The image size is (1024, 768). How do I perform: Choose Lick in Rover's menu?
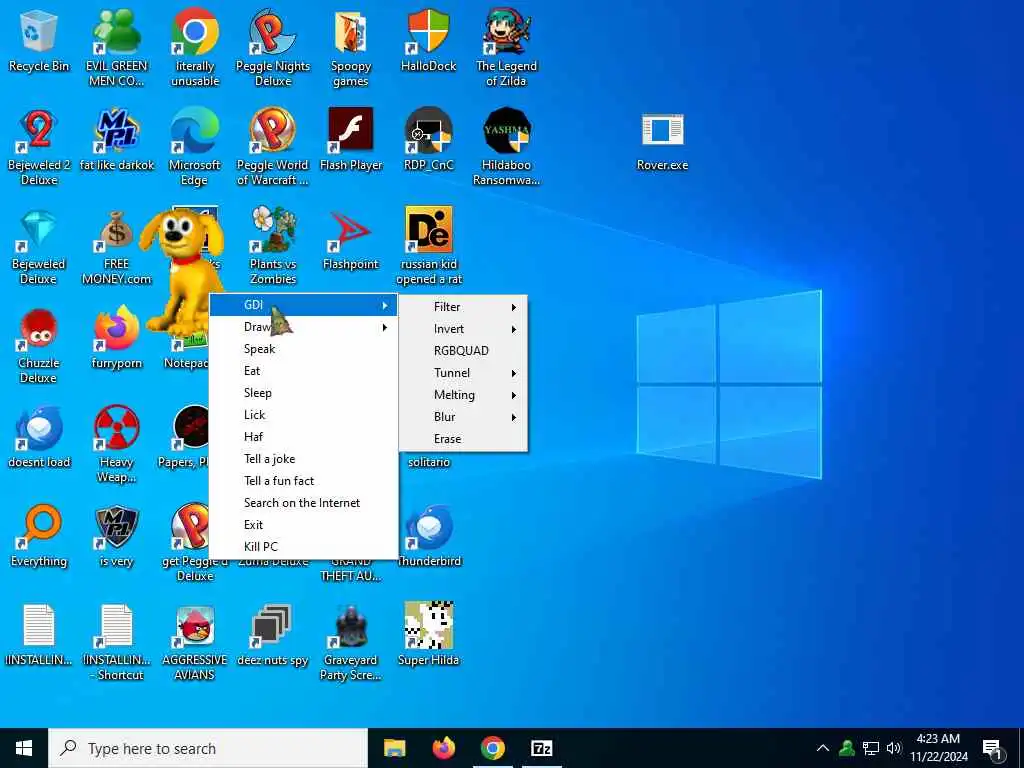(303, 415)
